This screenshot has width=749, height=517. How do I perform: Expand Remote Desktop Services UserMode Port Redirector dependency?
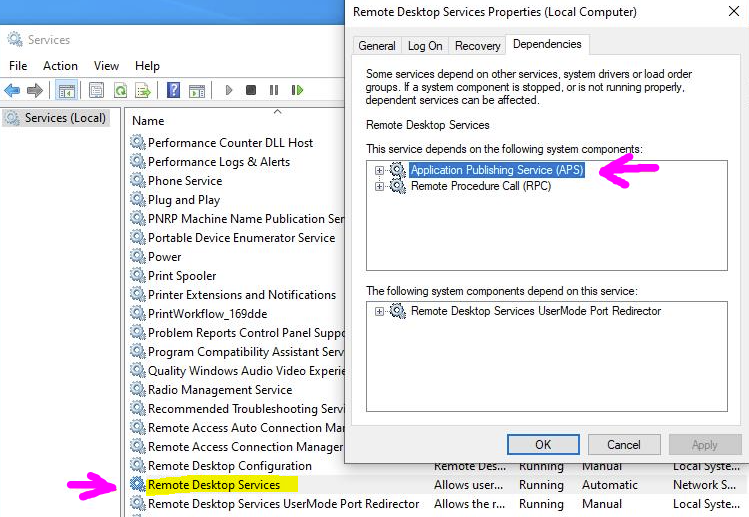click(x=380, y=312)
